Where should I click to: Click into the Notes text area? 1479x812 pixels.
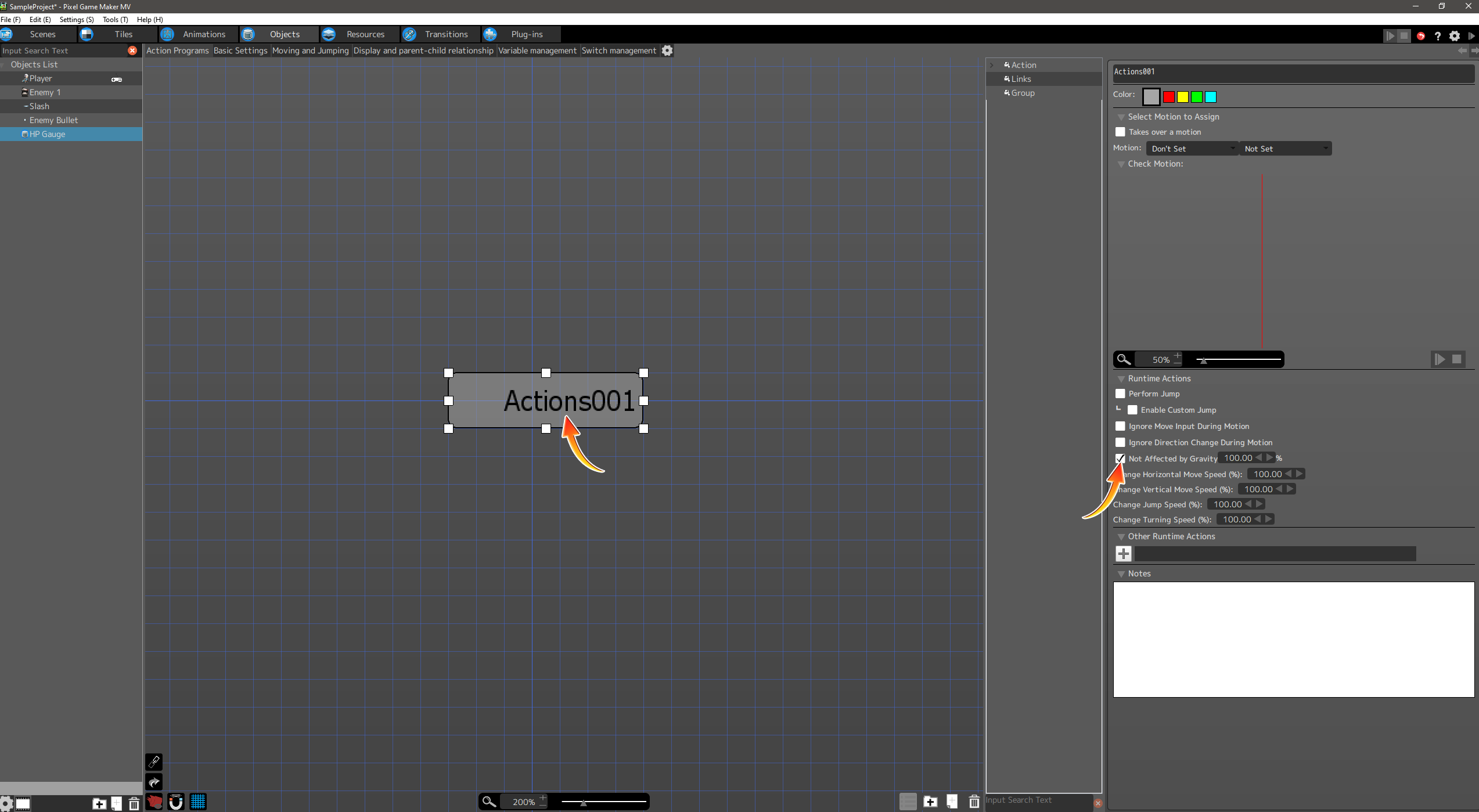coord(1293,639)
